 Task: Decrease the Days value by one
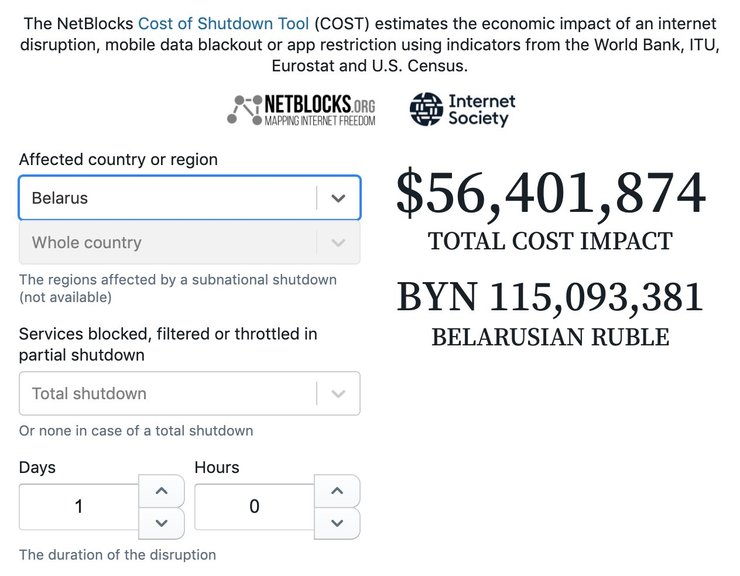162,522
